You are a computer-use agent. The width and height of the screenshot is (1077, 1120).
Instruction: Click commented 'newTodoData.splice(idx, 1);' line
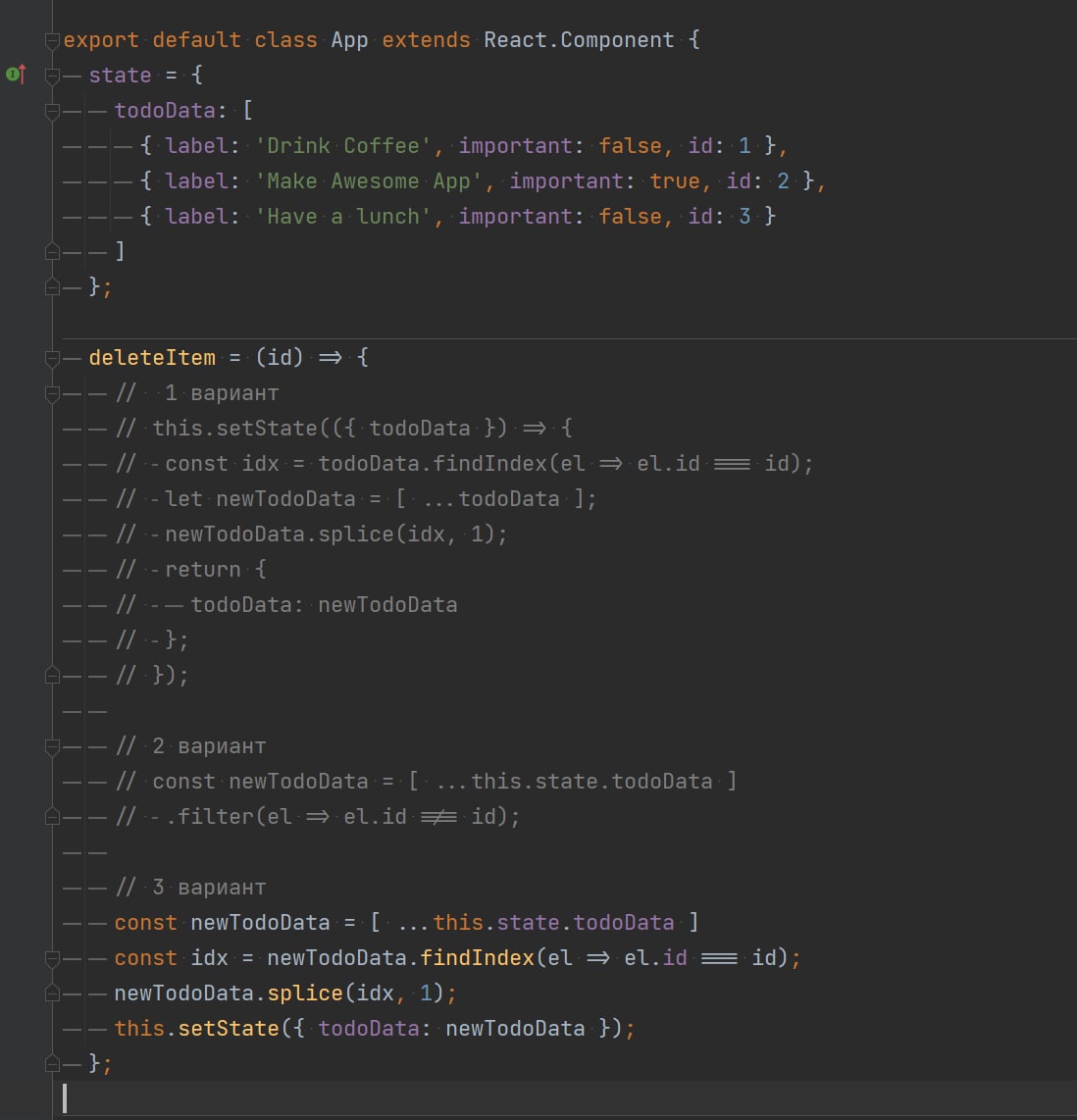(x=336, y=535)
